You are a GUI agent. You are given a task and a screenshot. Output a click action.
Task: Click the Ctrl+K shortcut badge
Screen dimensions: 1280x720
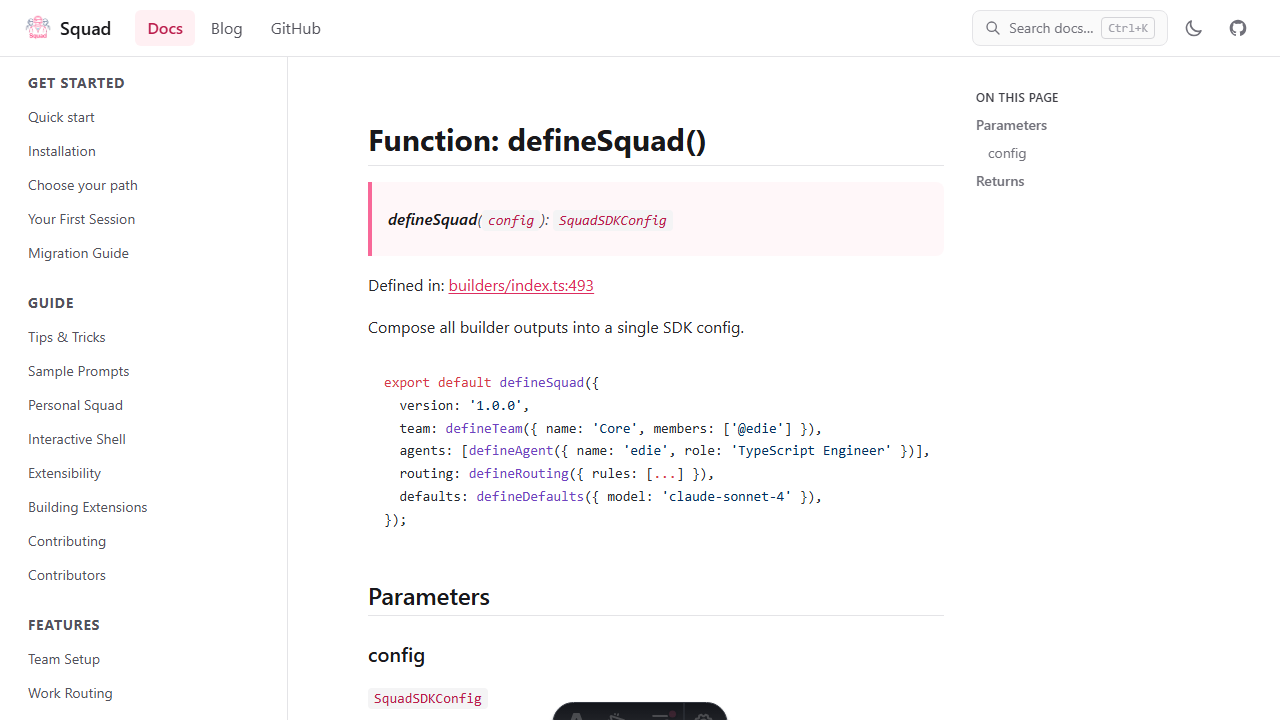coord(1128,28)
